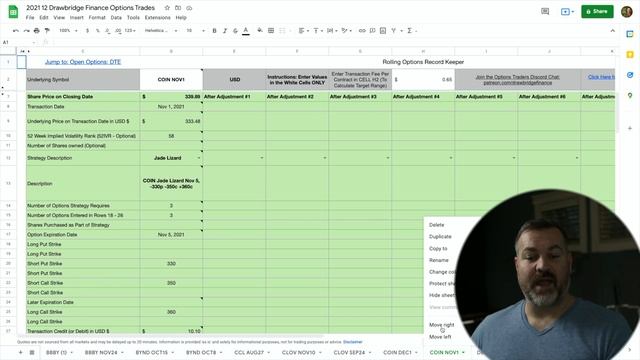Viewport: 640px width, 360px height.
Task: Click the green Share button
Action: 597,11
